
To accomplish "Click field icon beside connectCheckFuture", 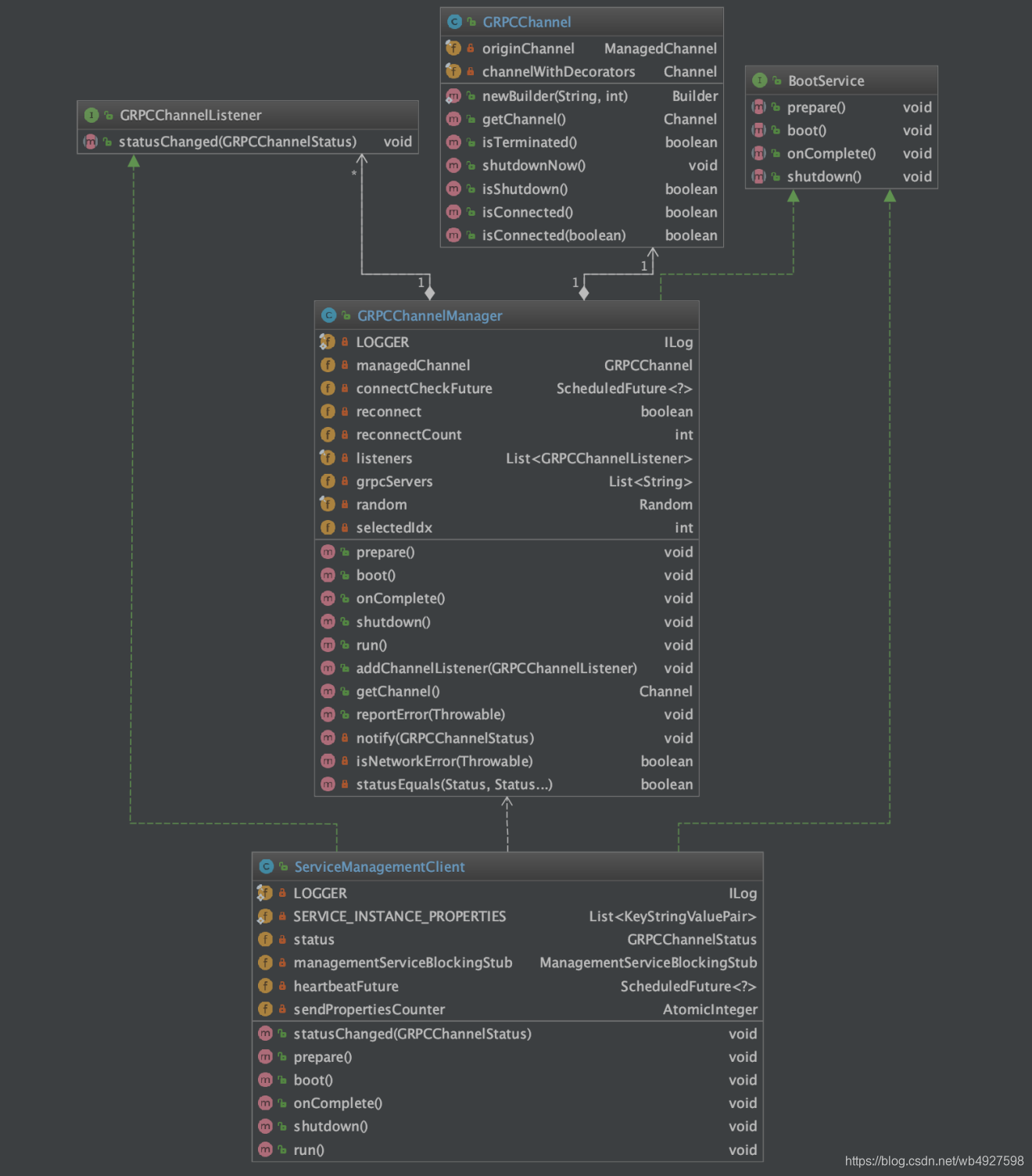I will click(328, 389).
